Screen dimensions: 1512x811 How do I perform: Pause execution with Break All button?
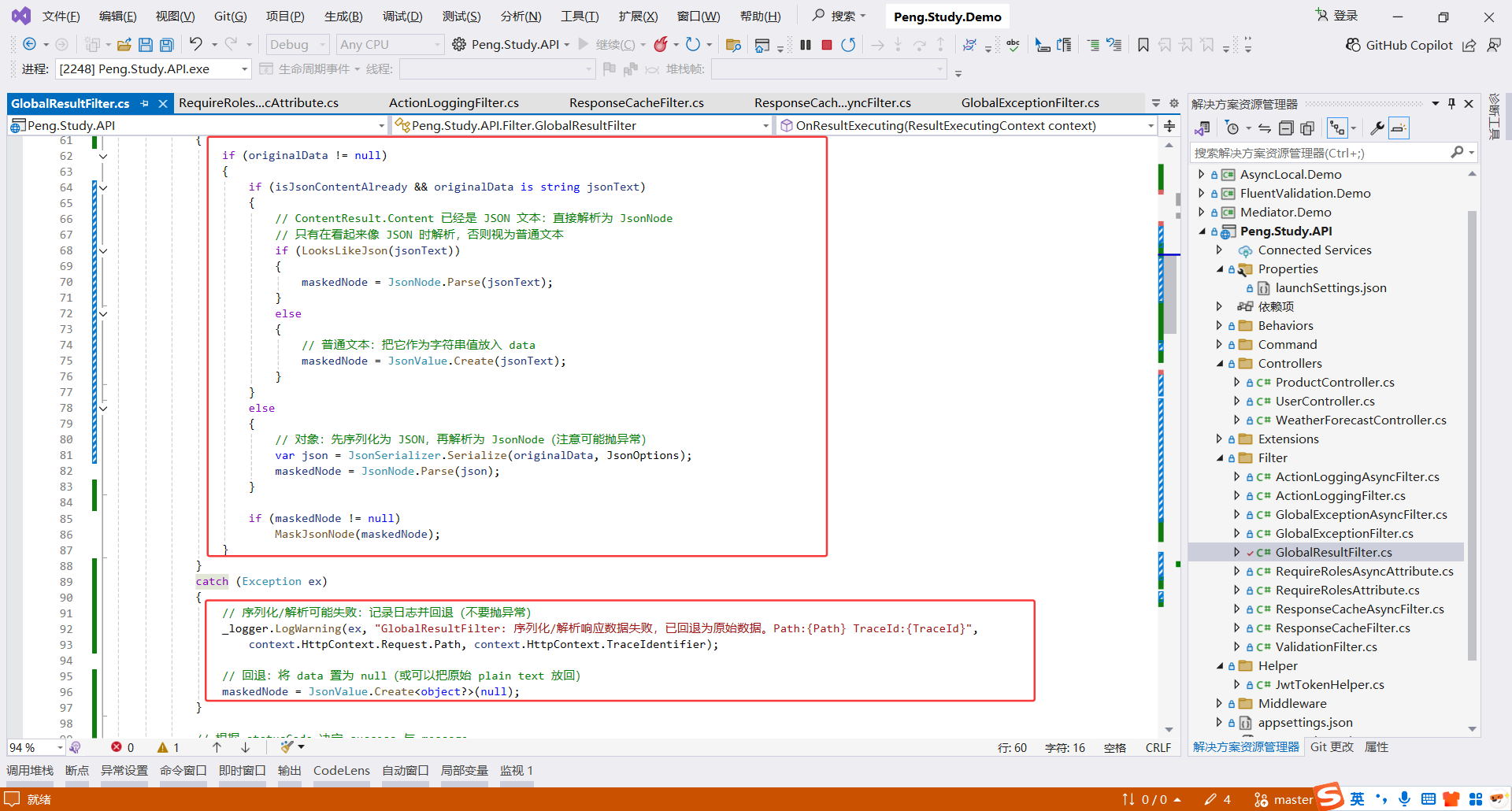[x=805, y=45]
